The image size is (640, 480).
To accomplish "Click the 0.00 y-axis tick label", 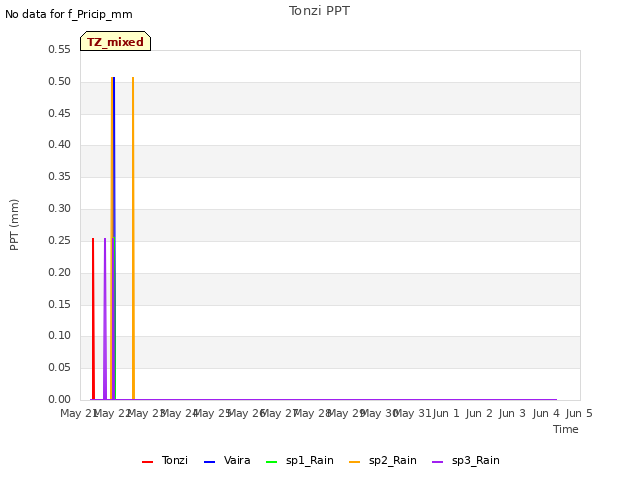I will (x=60, y=399).
